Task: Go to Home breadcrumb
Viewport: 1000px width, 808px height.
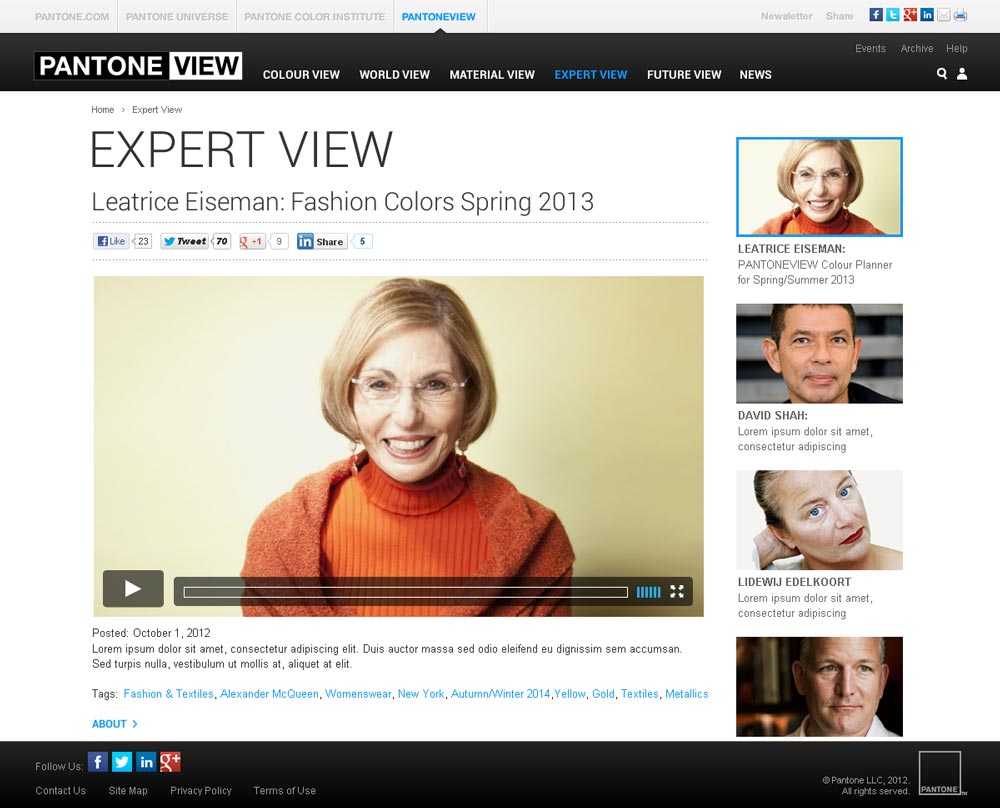Action: pos(103,110)
